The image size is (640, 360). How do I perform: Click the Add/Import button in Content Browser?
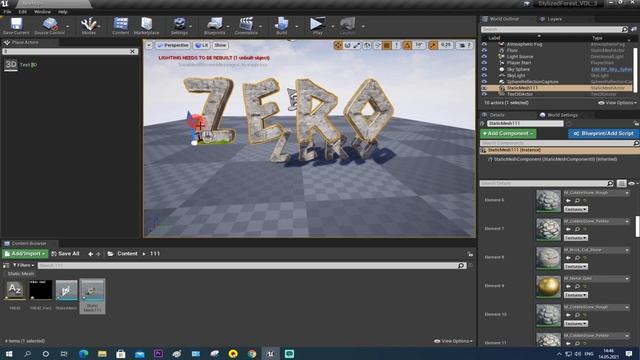[x=25, y=254]
